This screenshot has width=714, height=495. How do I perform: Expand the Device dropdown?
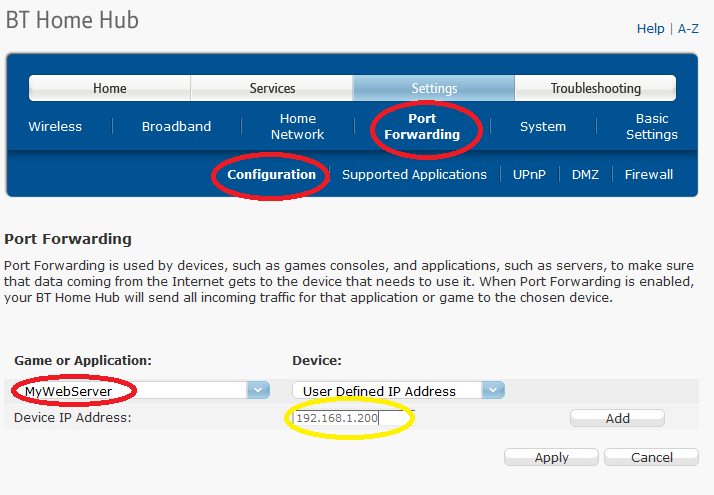(494, 391)
